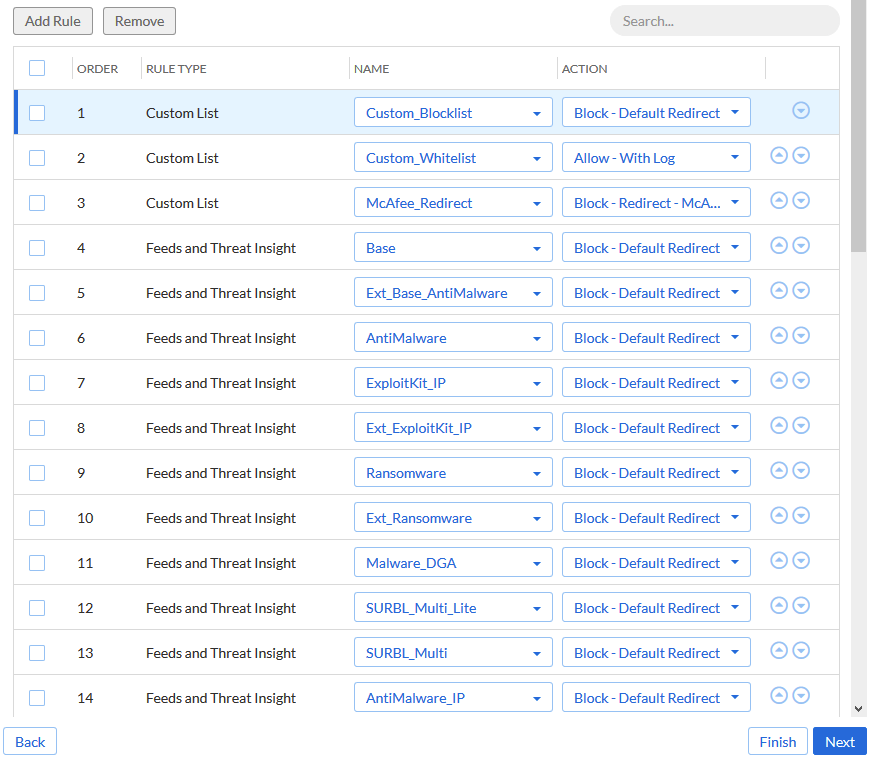The width and height of the screenshot is (874, 757).
Task: Move Custom_Whitelist rule up in order
Action: coord(779,156)
